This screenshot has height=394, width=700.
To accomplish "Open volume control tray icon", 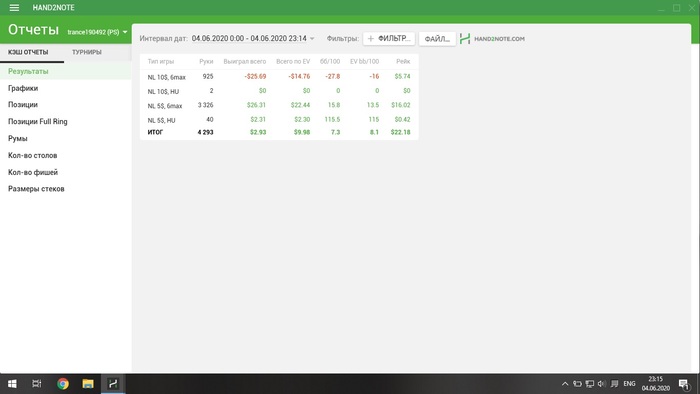I will [x=602, y=384].
